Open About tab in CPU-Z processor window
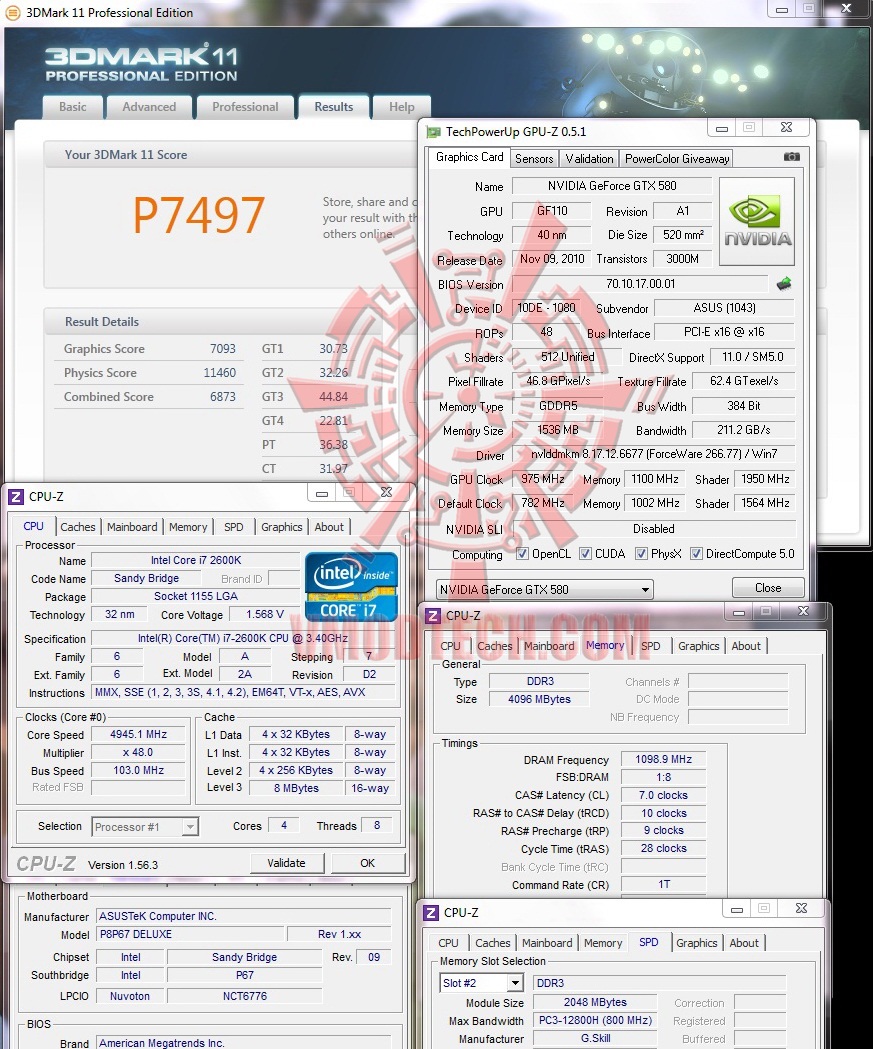This screenshot has width=873, height=1049. pos(329,527)
